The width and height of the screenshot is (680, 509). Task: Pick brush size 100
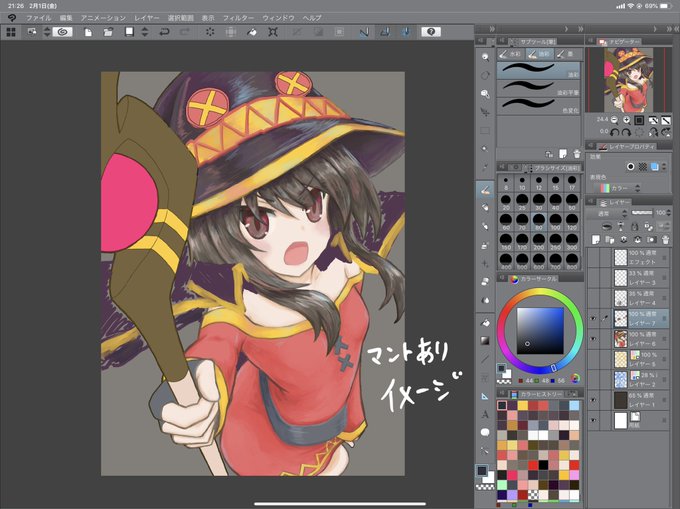pyautogui.click(x=556, y=222)
